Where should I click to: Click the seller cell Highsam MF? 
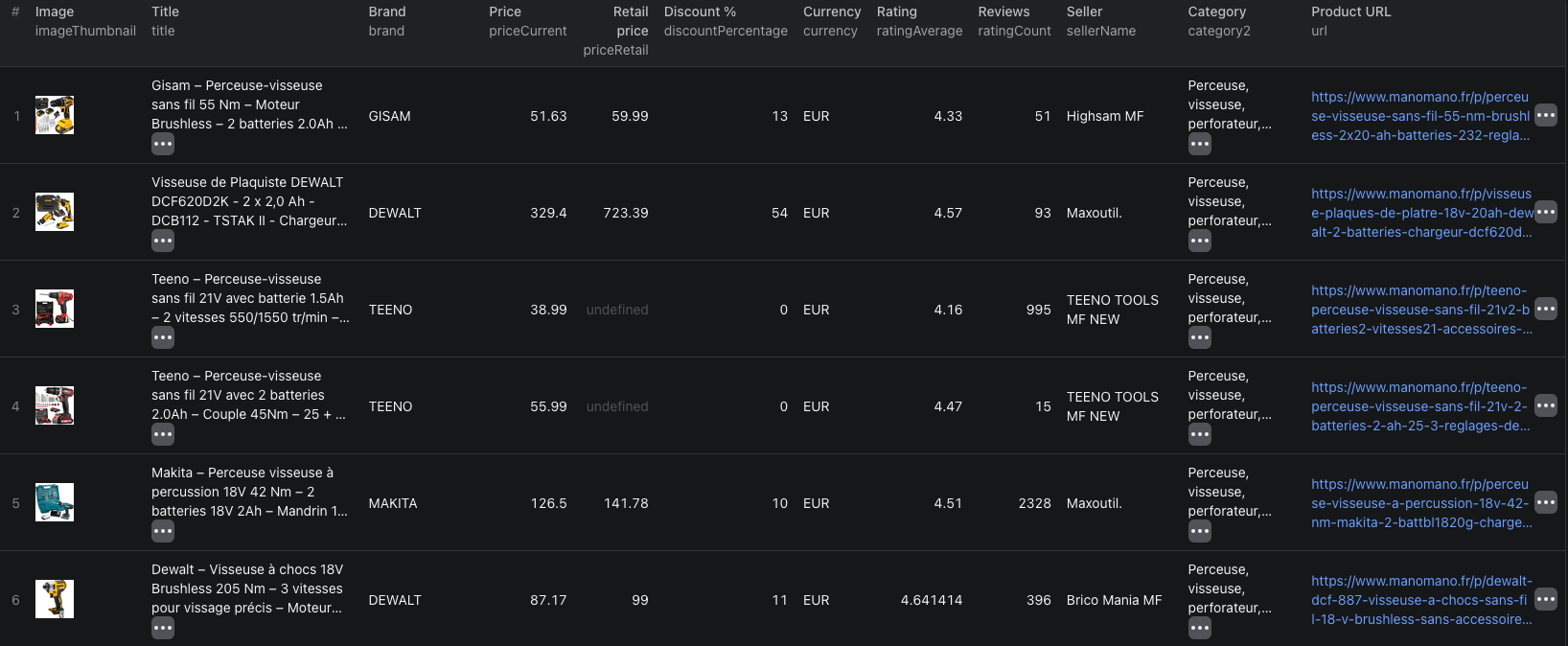[1105, 116]
